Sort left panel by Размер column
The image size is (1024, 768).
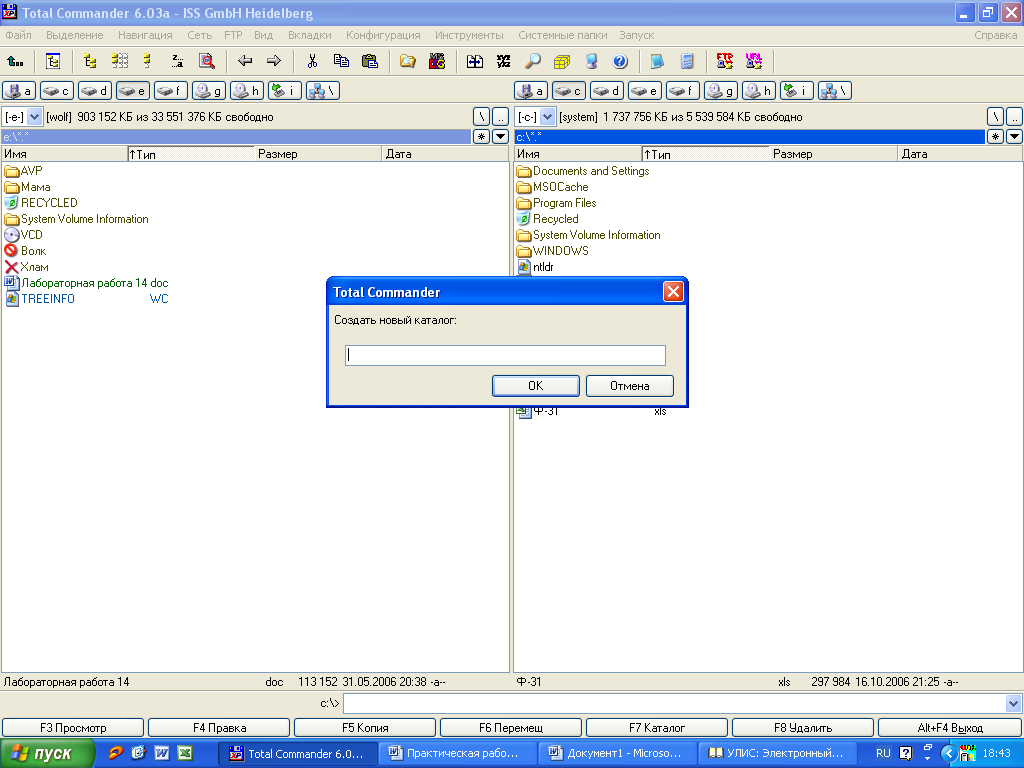(317, 154)
